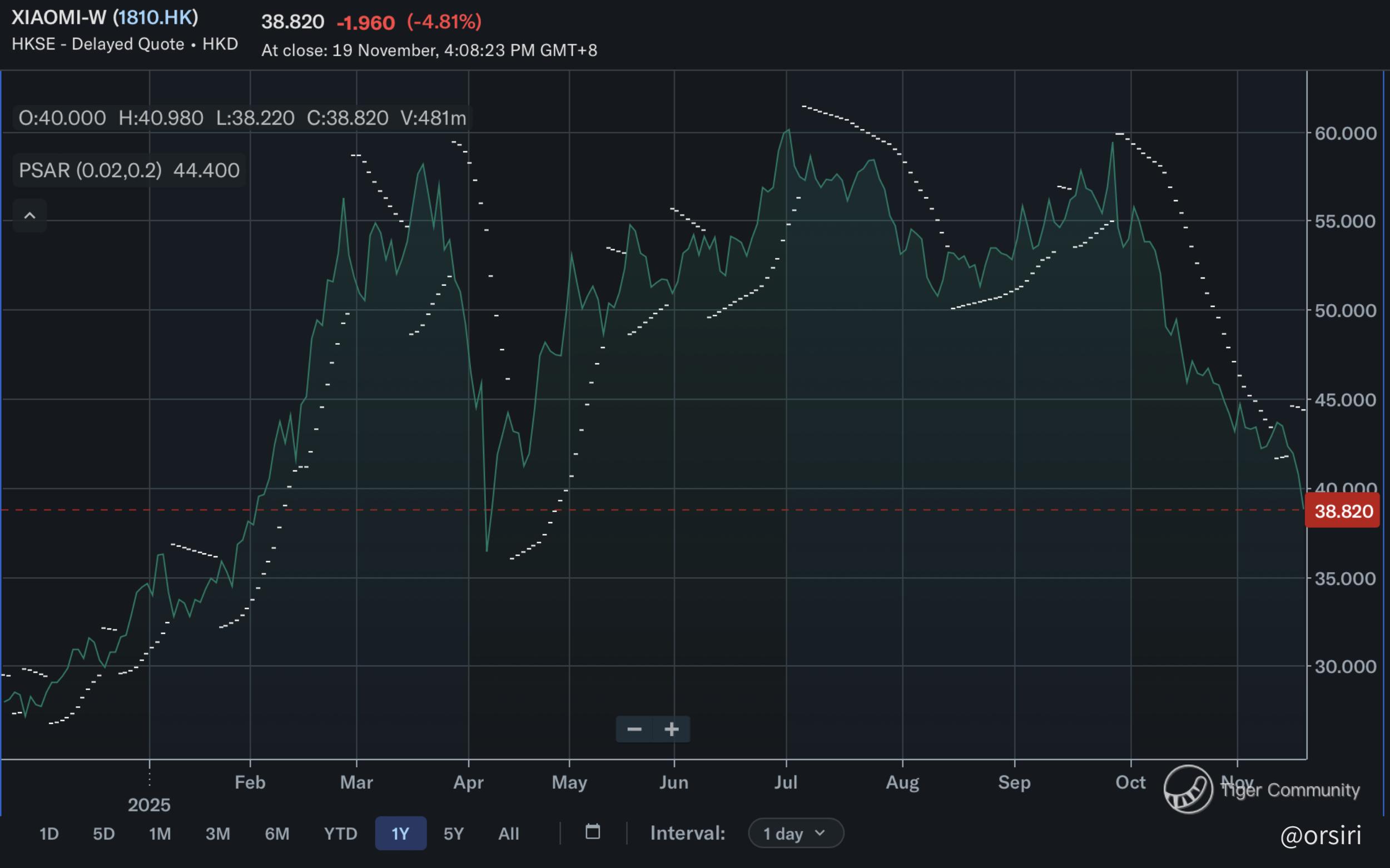
Task: Click the active 1Y range button
Action: click(400, 833)
